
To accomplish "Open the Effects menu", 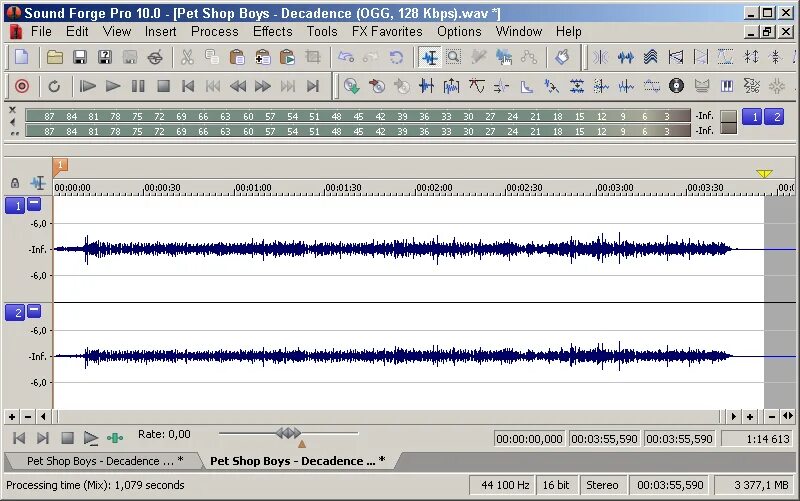I will point(272,32).
